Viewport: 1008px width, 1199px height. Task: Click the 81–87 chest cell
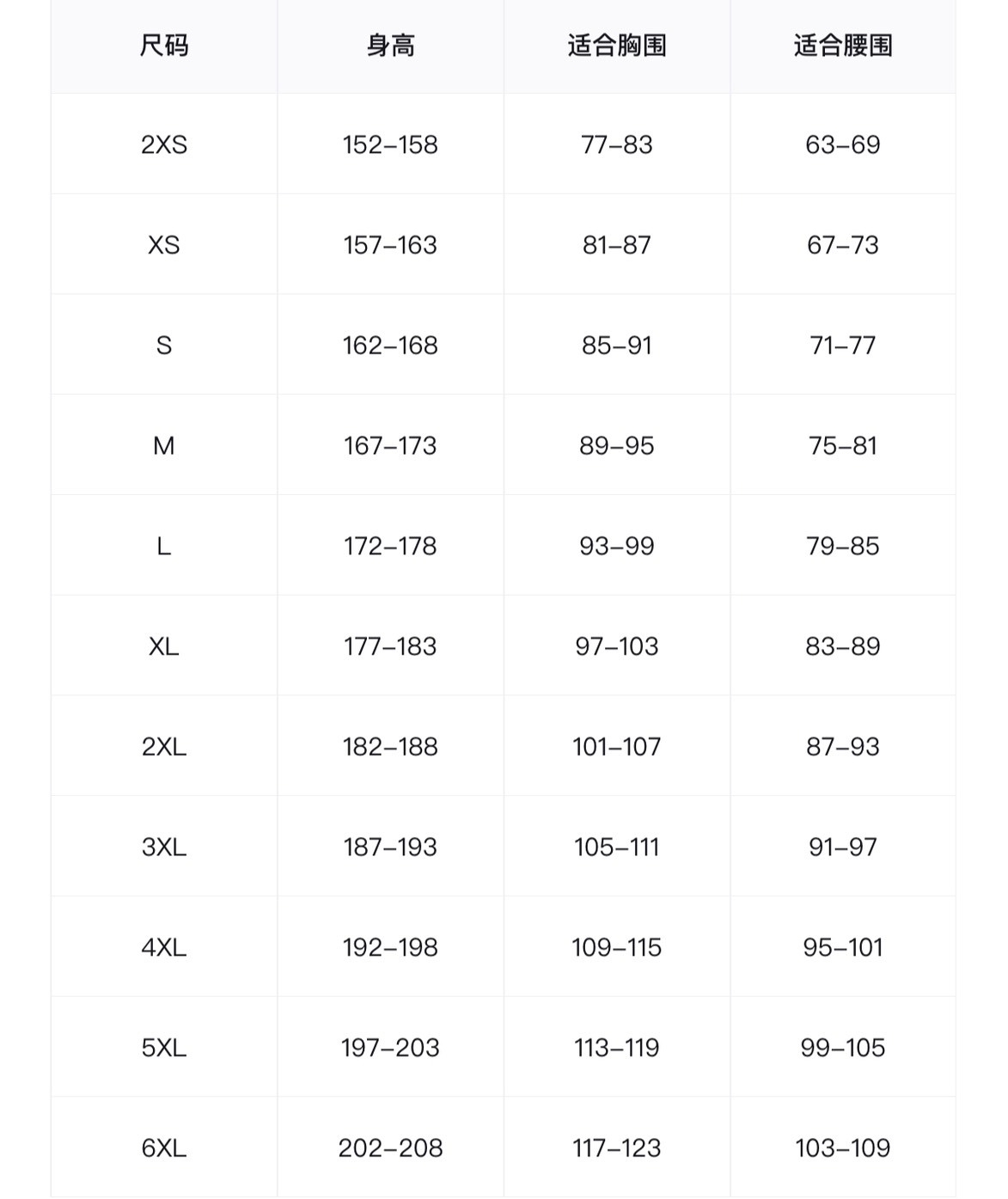[x=617, y=245]
